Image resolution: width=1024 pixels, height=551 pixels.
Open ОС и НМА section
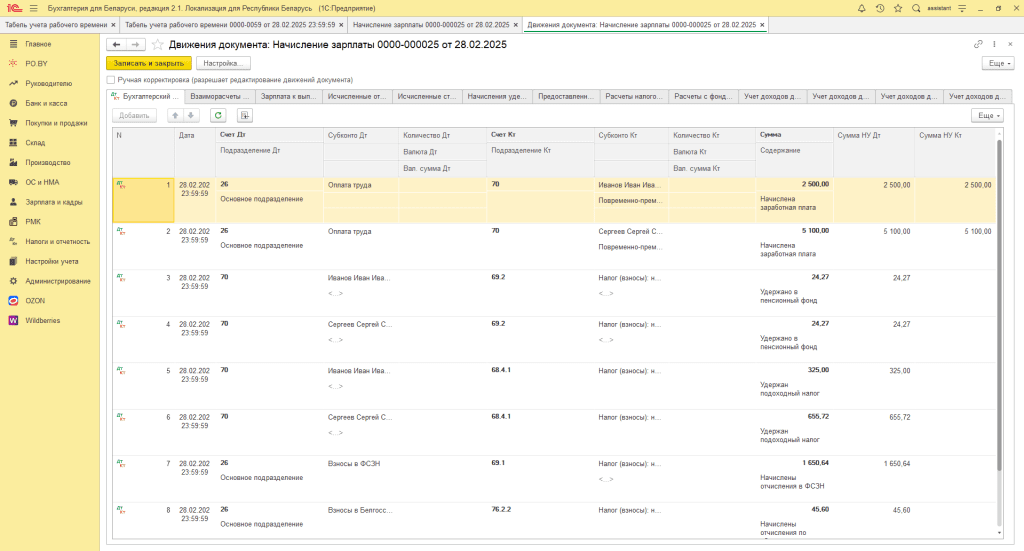click(42, 182)
